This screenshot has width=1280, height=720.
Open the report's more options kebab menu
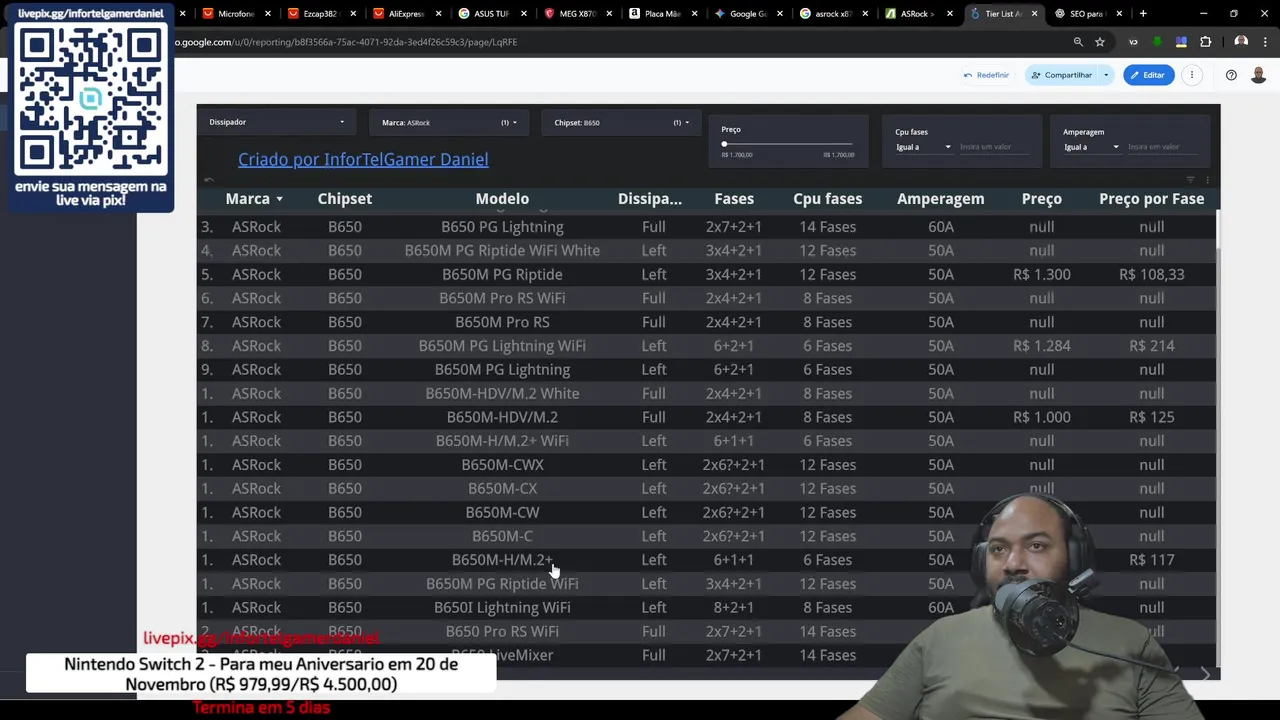[x=1192, y=75]
